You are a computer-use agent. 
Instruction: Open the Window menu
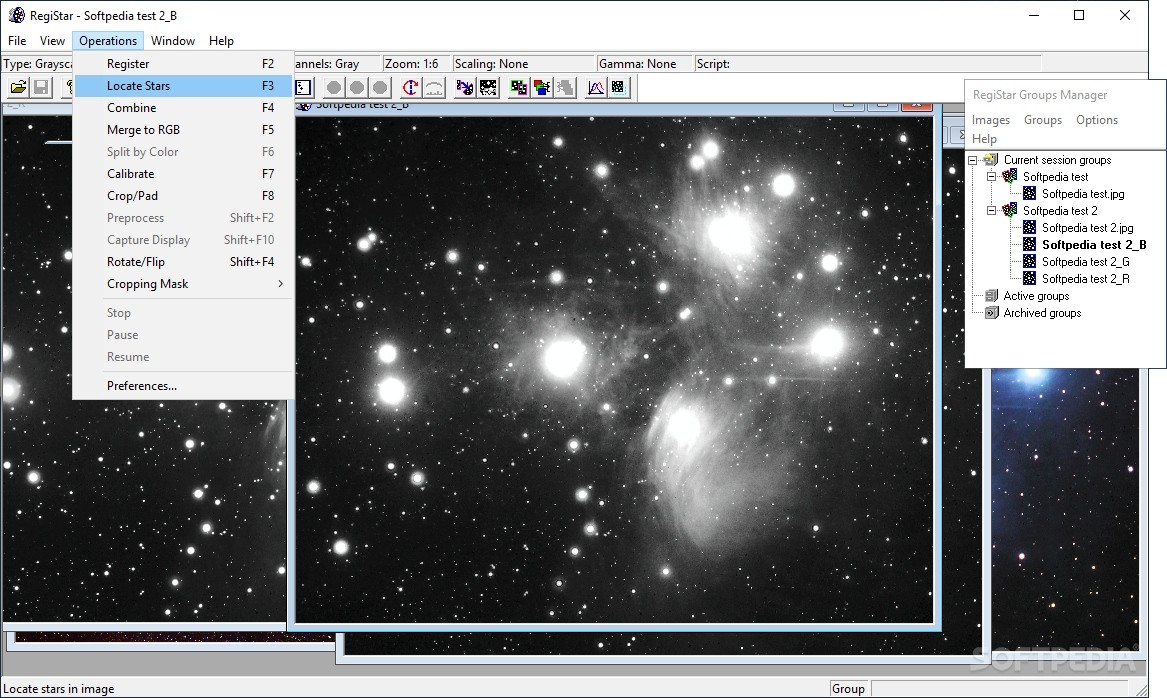click(173, 41)
